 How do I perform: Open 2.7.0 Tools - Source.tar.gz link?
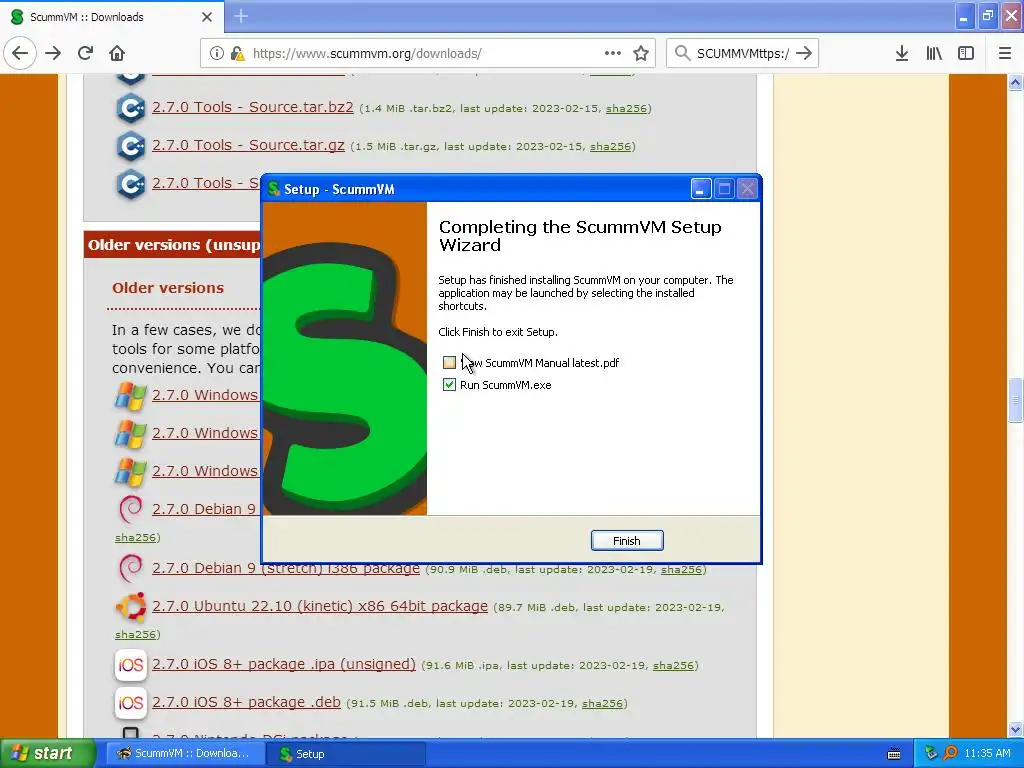248,145
